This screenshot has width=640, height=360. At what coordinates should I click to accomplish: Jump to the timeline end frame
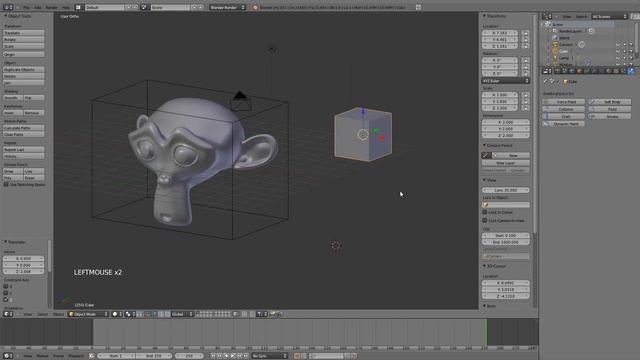point(246,356)
